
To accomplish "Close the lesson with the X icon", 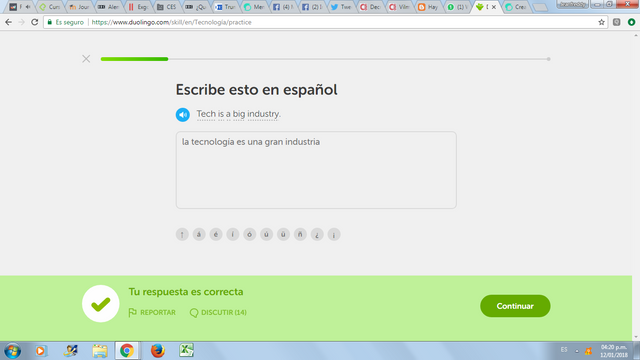I will pos(86,59).
